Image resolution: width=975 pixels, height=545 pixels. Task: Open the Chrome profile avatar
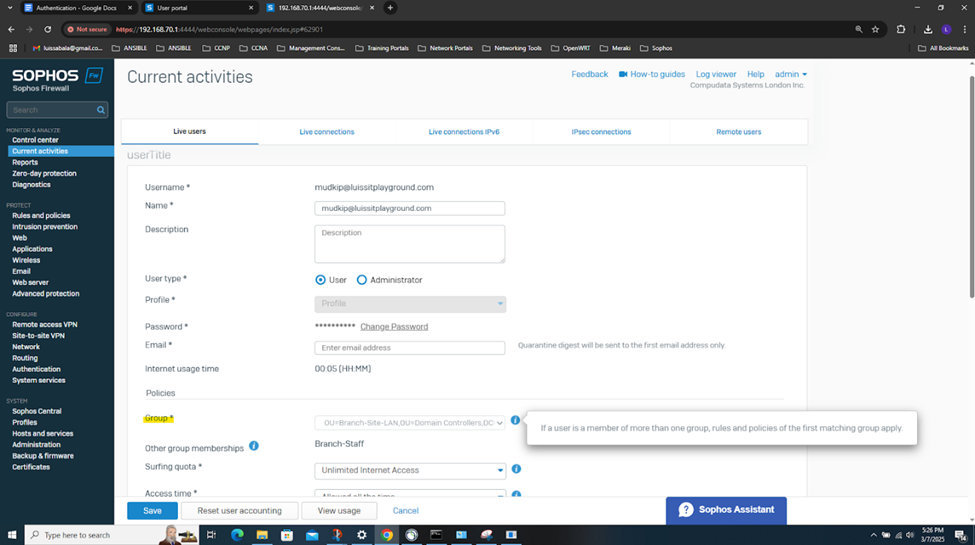click(946, 29)
